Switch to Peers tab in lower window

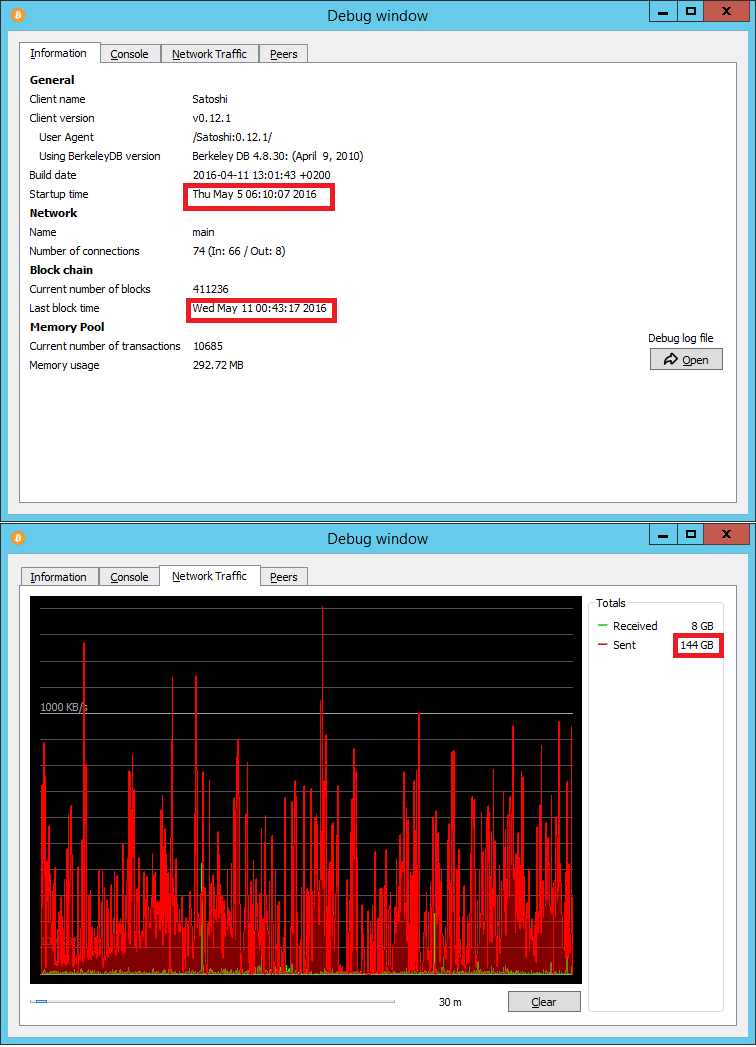click(x=284, y=577)
